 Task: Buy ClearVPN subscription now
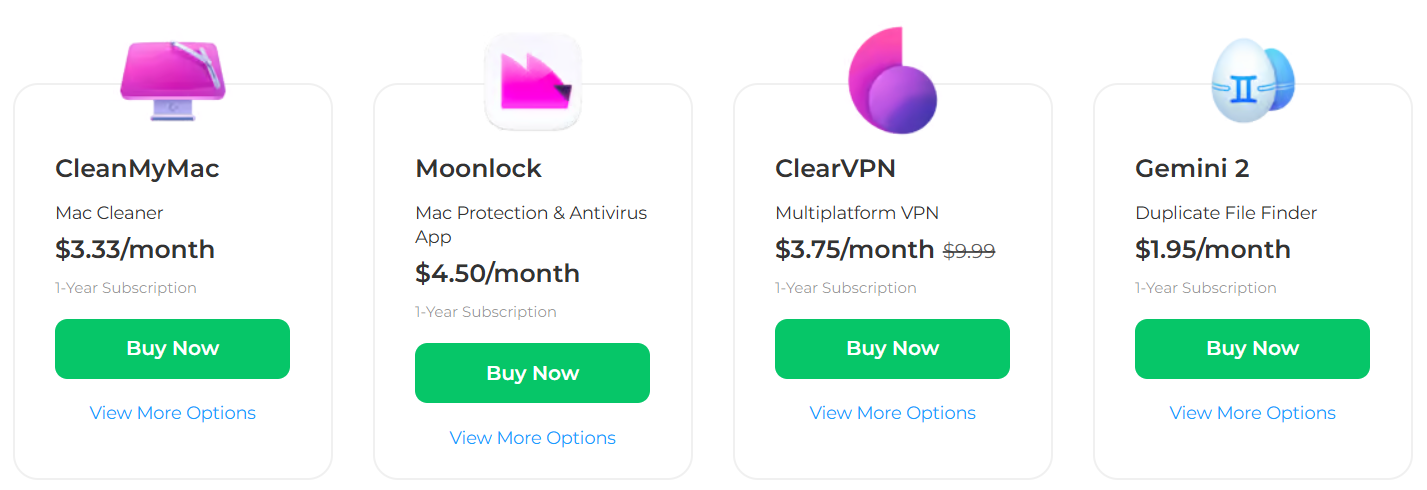892,349
